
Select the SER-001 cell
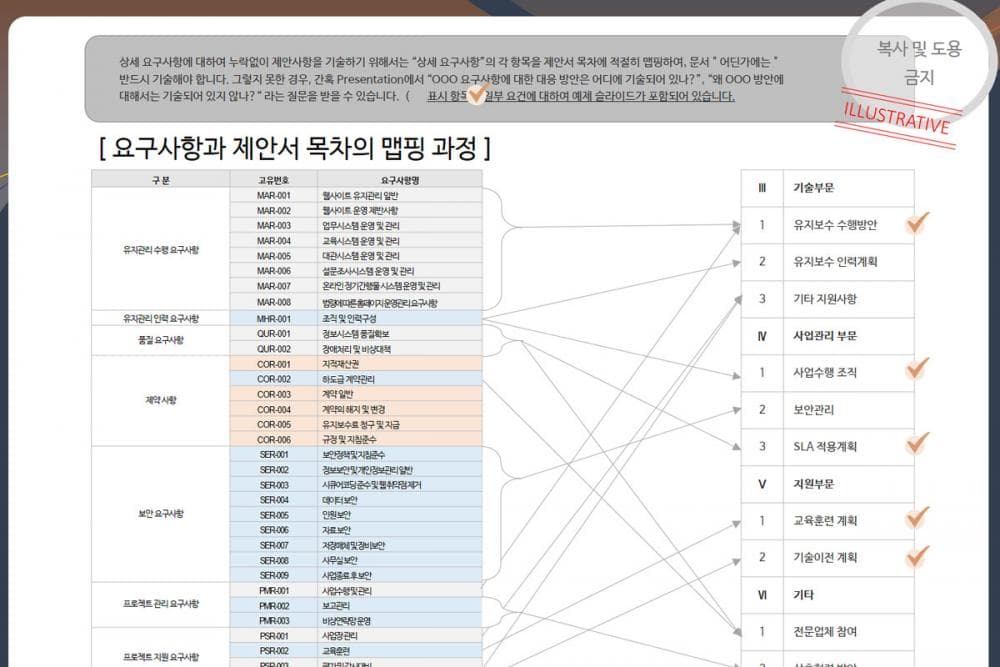pyautogui.click(x=274, y=455)
